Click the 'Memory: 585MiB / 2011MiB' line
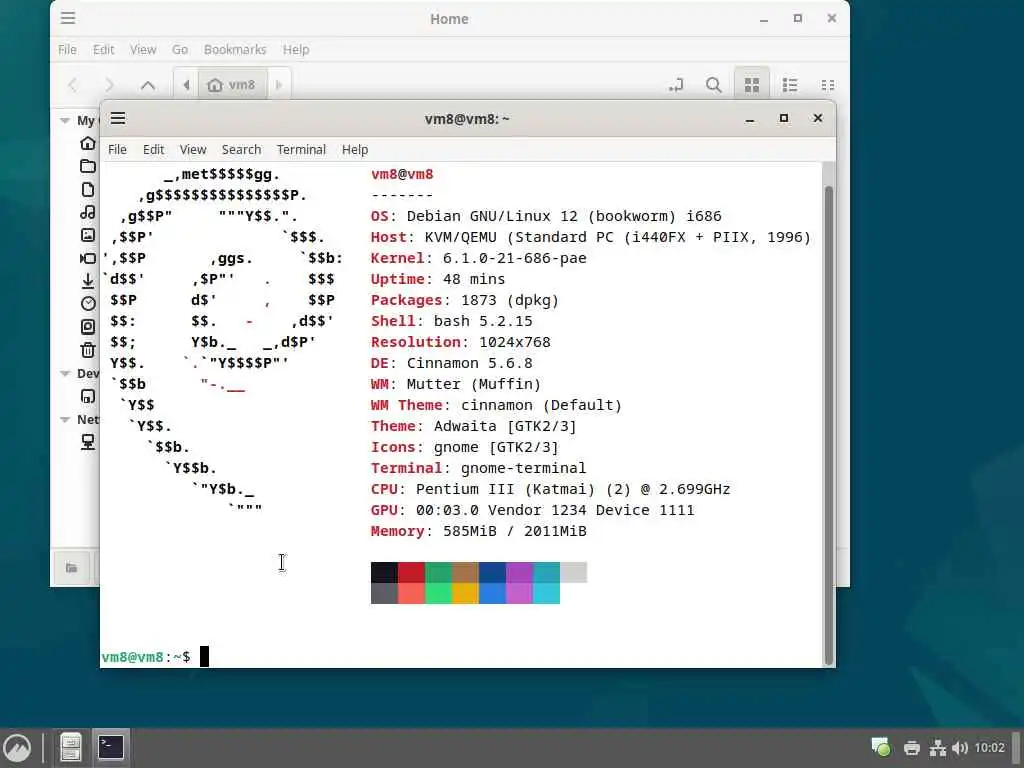 coord(479,531)
